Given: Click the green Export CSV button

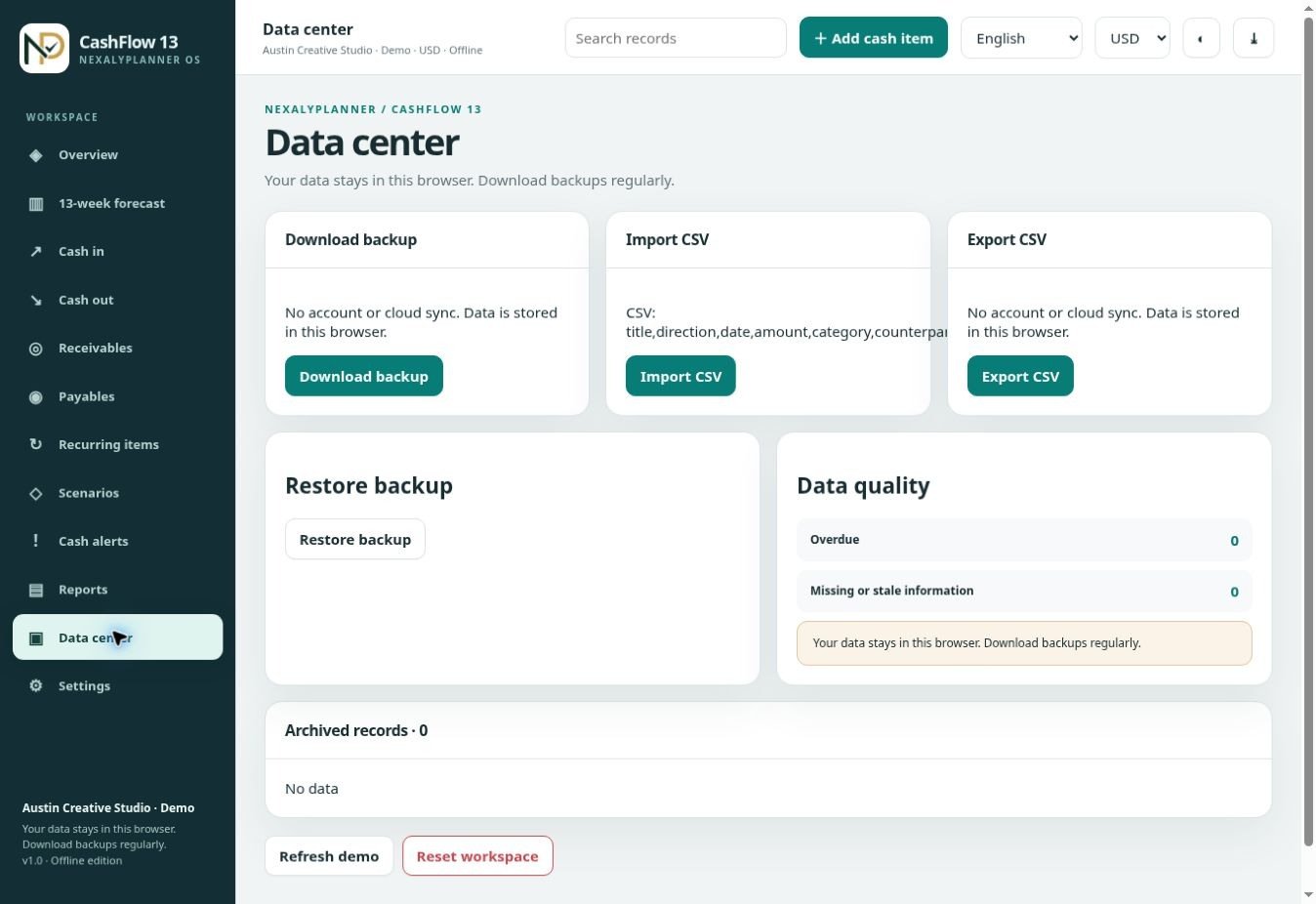Looking at the screenshot, I should [x=1020, y=376].
